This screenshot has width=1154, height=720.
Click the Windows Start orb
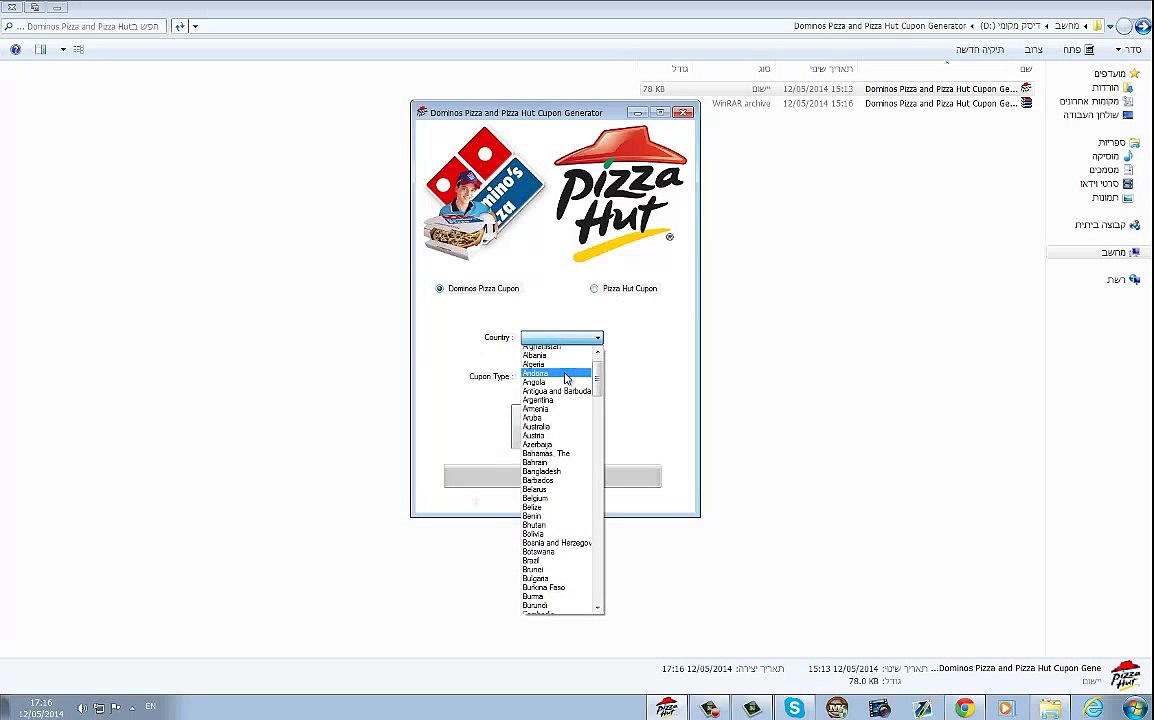click(1135, 707)
